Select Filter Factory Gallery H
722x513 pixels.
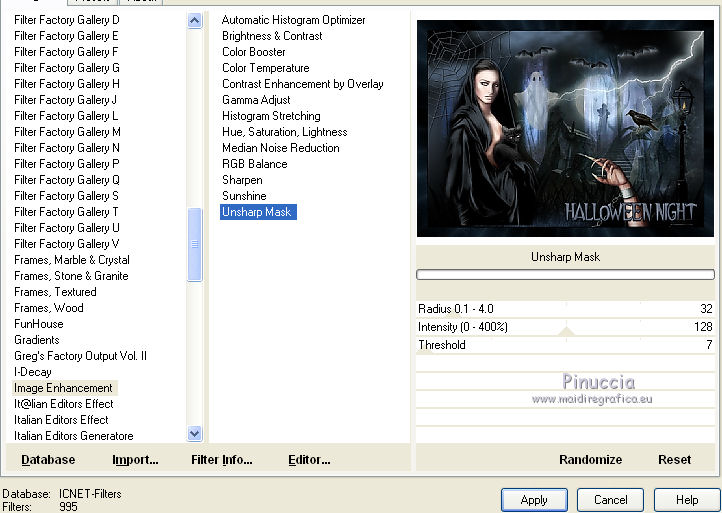tap(67, 84)
